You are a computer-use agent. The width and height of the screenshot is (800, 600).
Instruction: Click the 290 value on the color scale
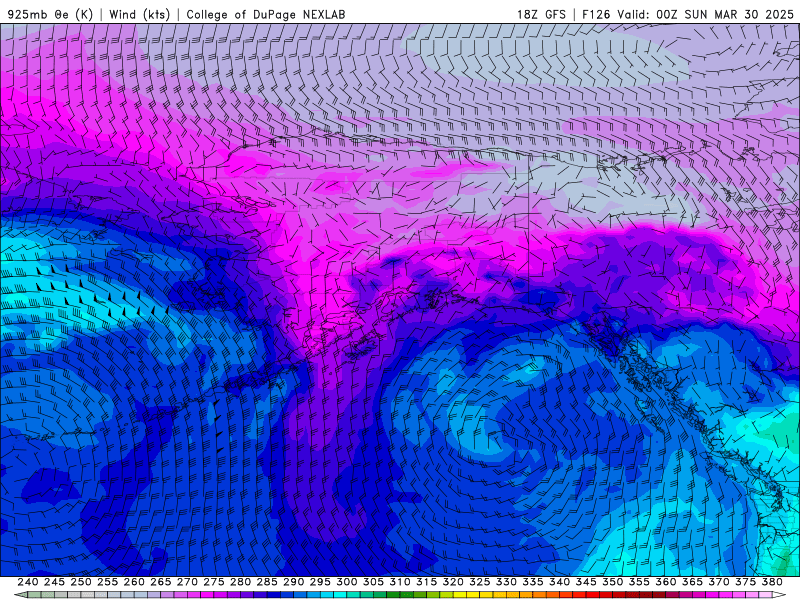[x=293, y=582]
